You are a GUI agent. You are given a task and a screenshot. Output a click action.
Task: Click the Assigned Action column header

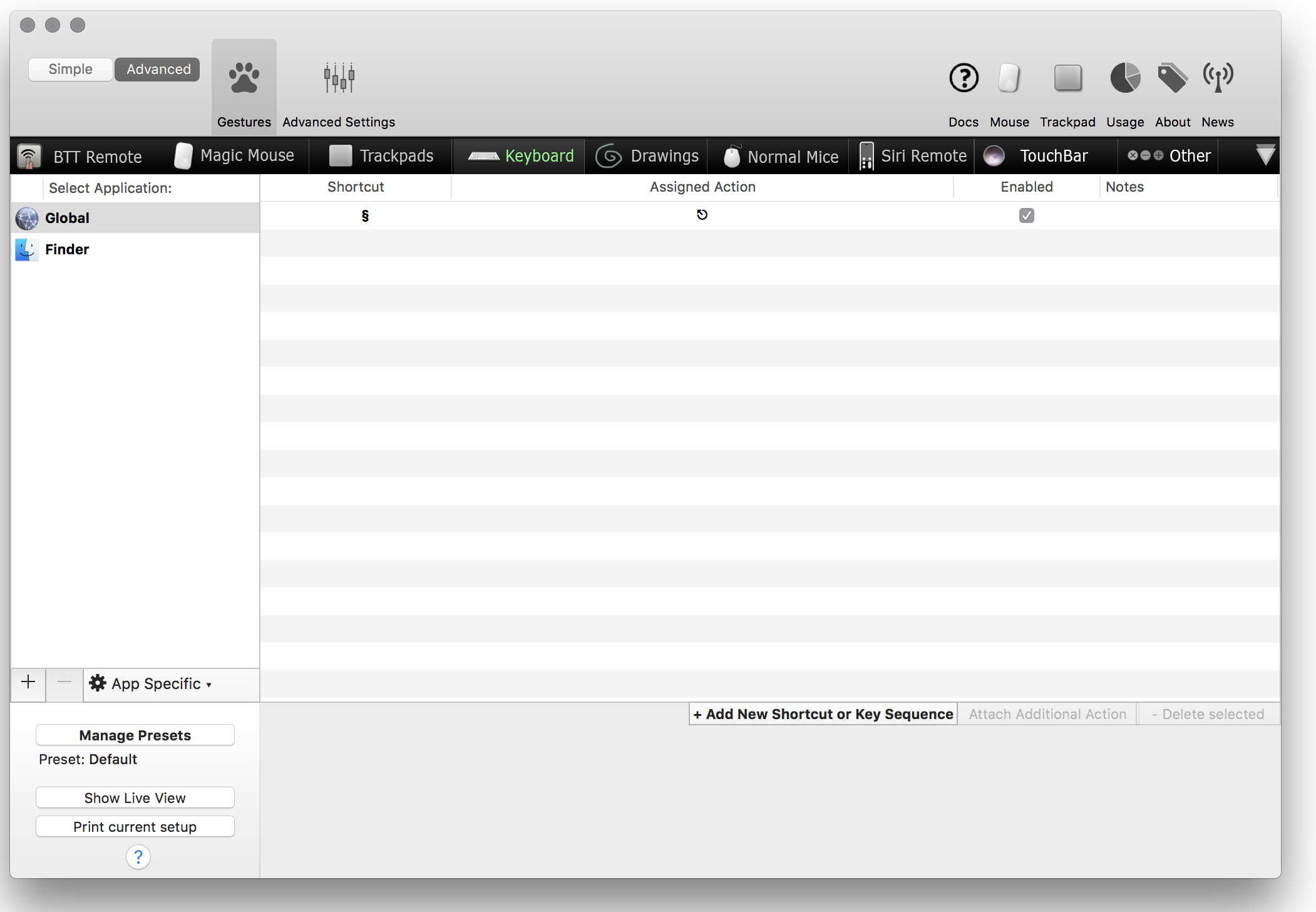tap(702, 187)
